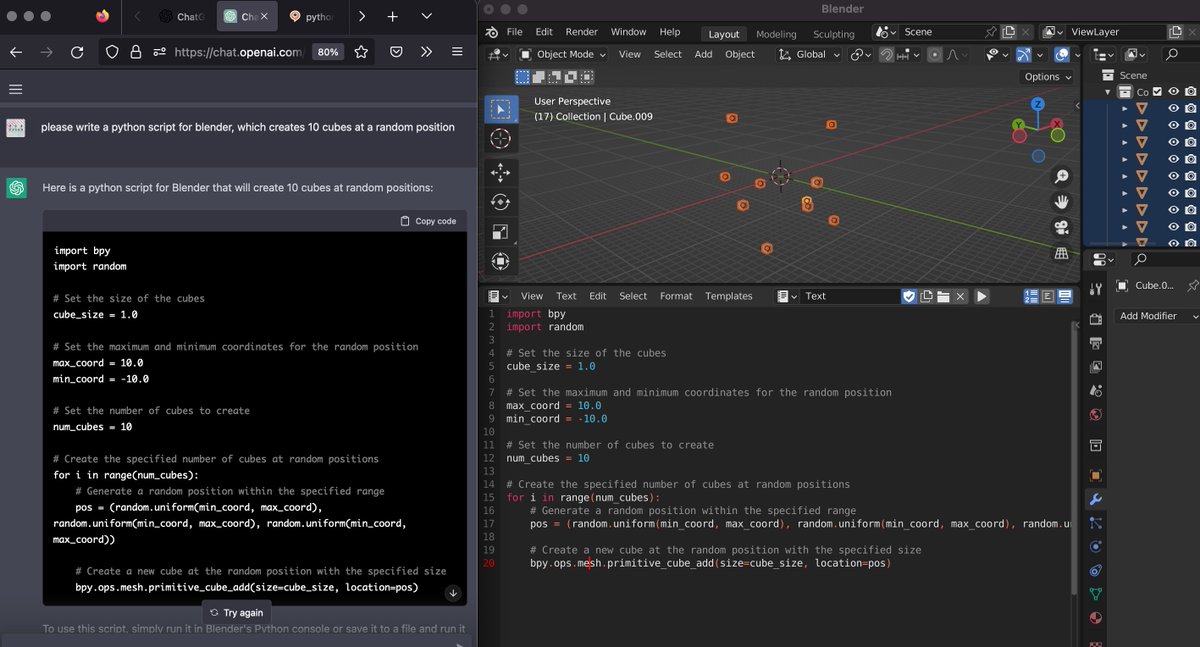1200x647 pixels.
Task: Switch perspective/orthographic with the grid icon
Action: coord(1061,254)
